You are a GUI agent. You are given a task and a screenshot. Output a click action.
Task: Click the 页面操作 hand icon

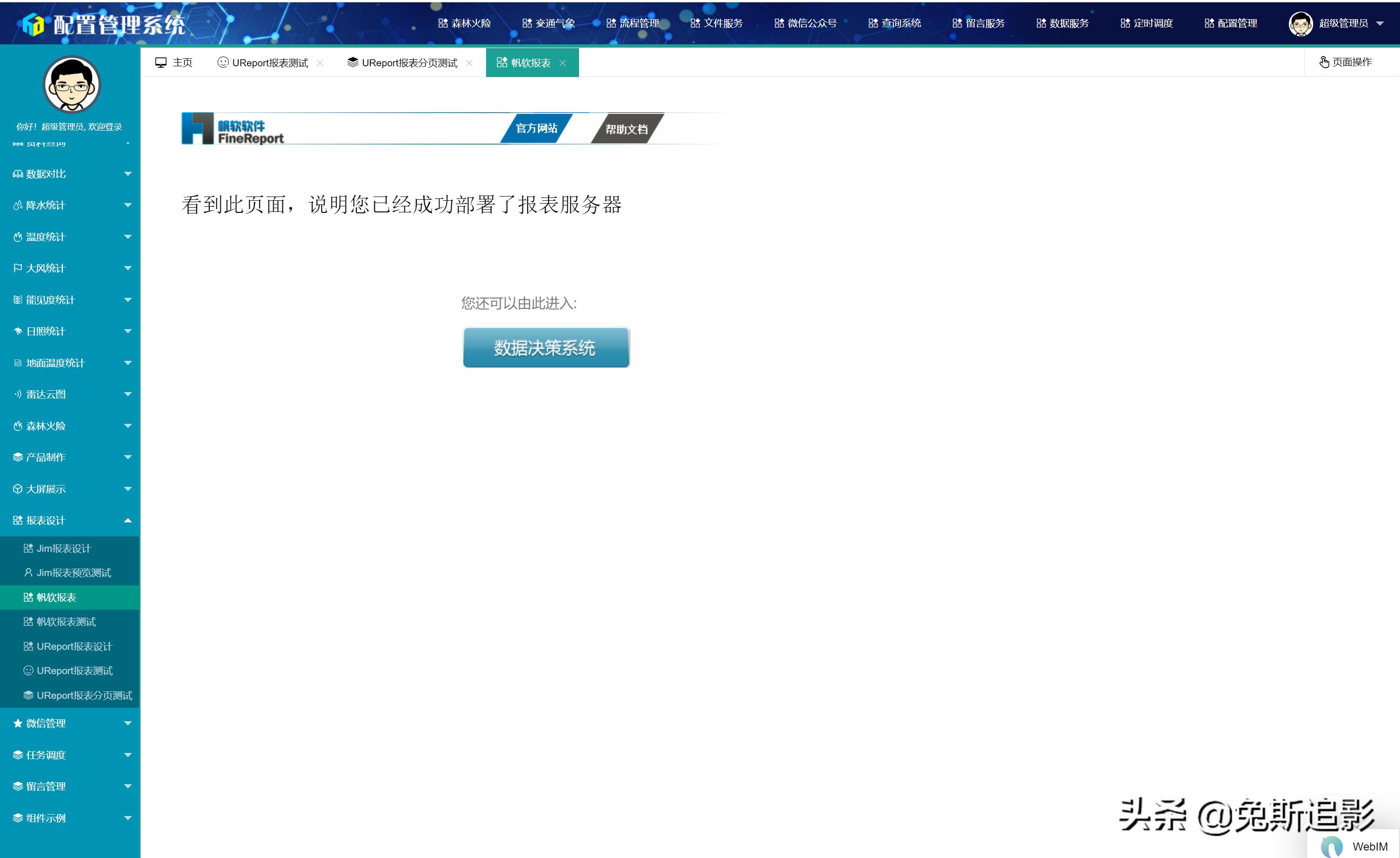pos(1324,63)
